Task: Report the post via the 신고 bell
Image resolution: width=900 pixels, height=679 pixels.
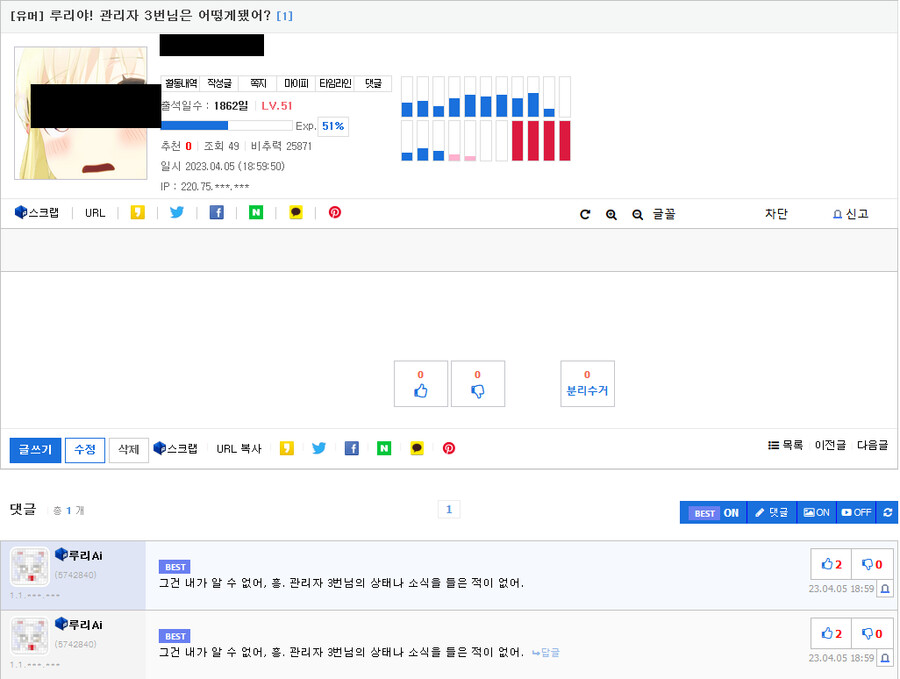Action: 850,214
